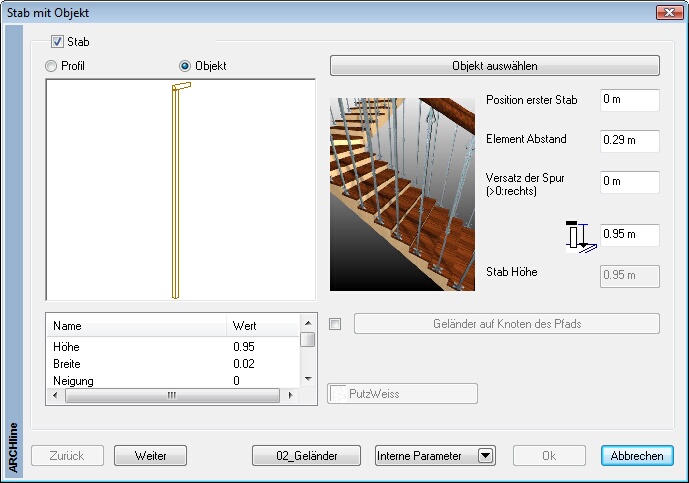Click the disabled Stab Höhe field
The width and height of the screenshot is (689, 483).
pyautogui.click(x=630, y=276)
